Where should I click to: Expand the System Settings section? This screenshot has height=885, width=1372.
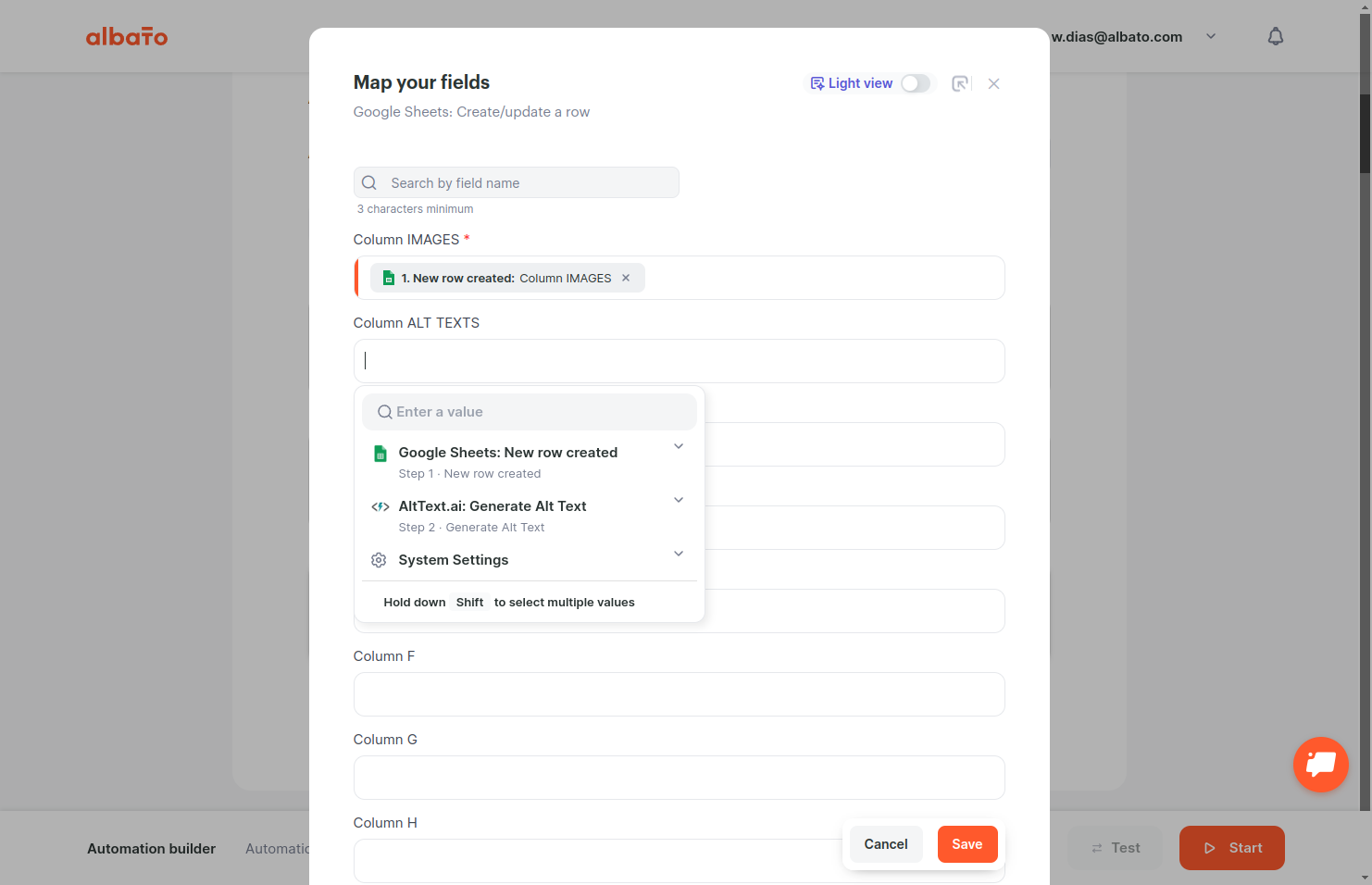tap(679, 554)
